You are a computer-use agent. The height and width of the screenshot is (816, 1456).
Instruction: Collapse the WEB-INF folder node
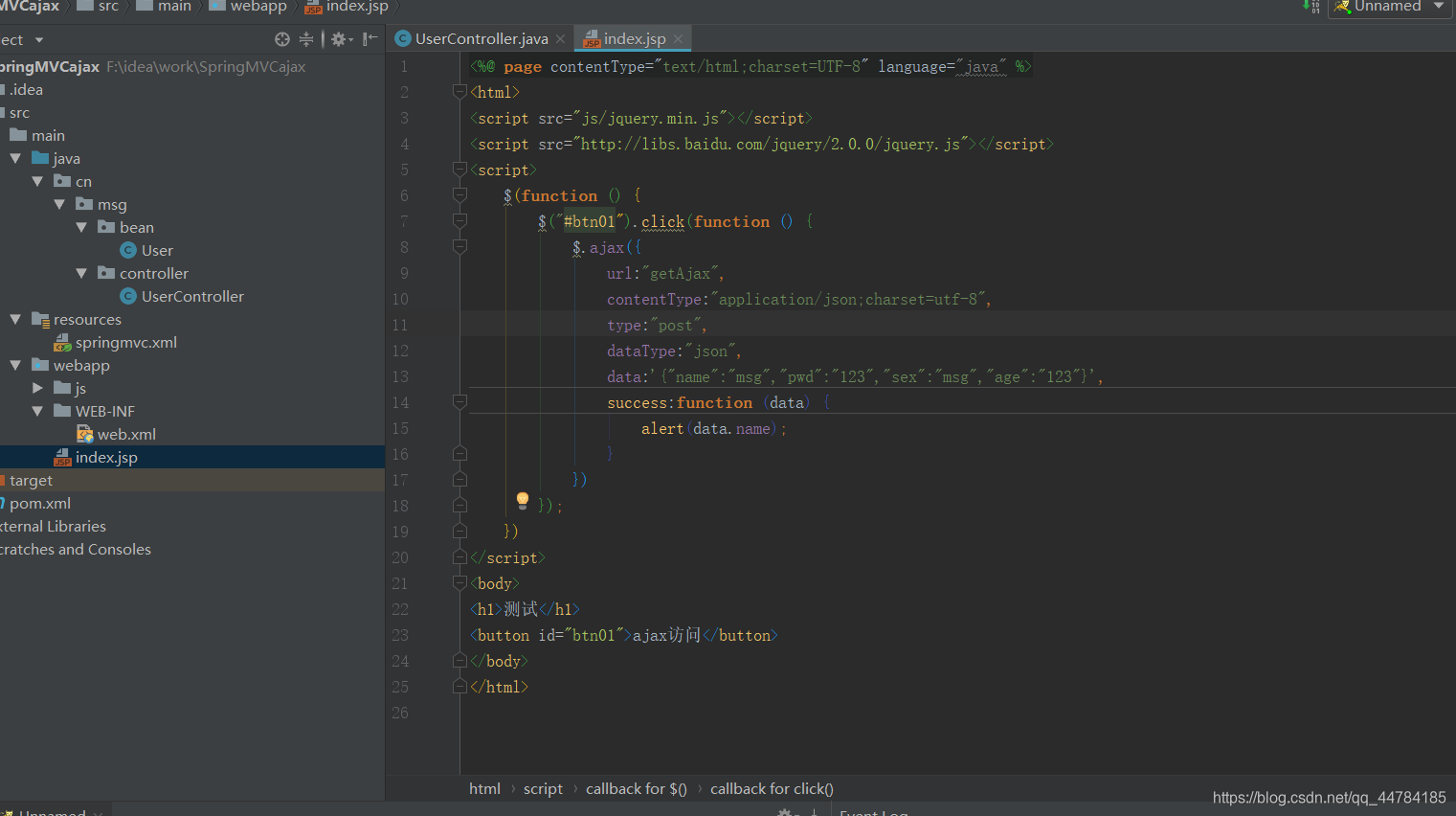(37, 412)
